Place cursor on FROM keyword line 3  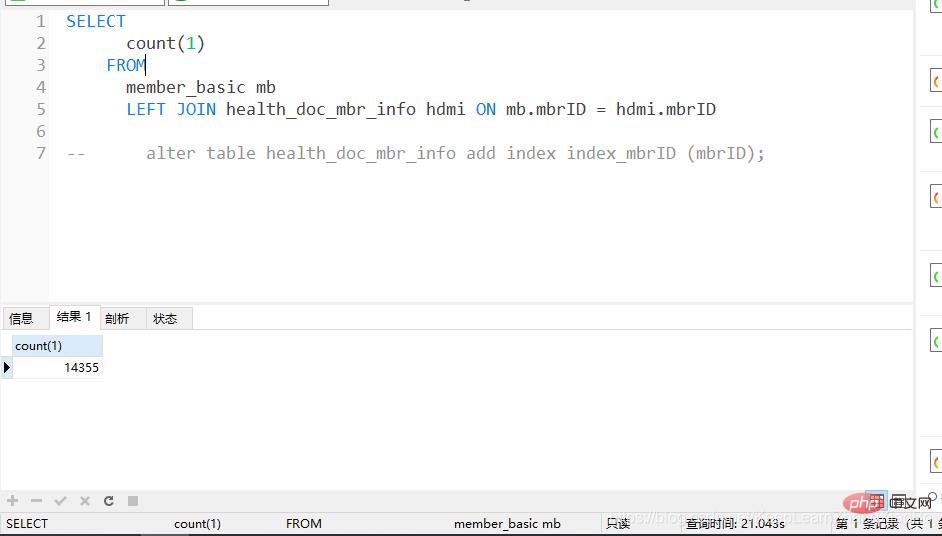(126, 65)
